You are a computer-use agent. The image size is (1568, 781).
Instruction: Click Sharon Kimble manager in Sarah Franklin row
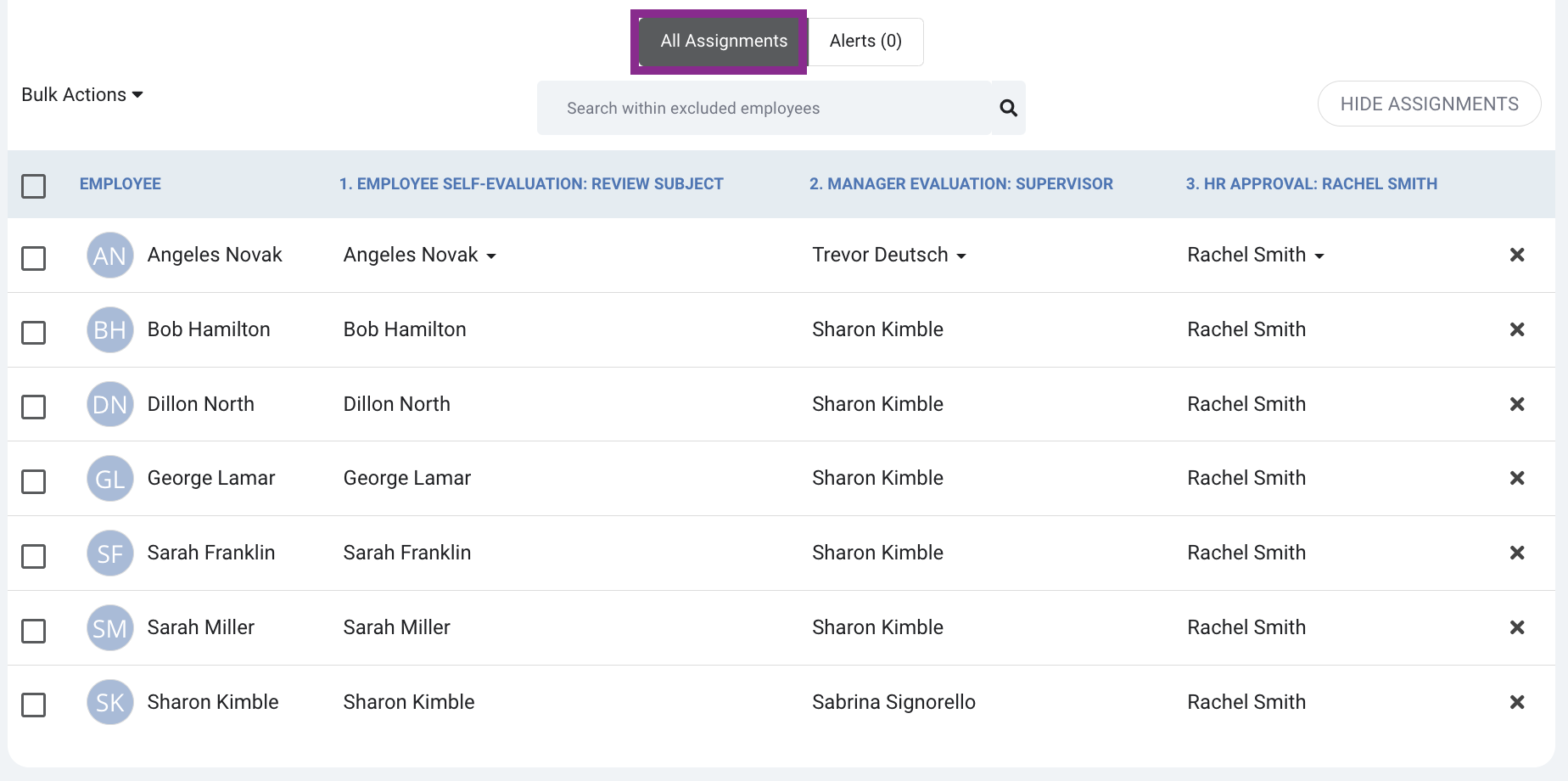click(877, 553)
